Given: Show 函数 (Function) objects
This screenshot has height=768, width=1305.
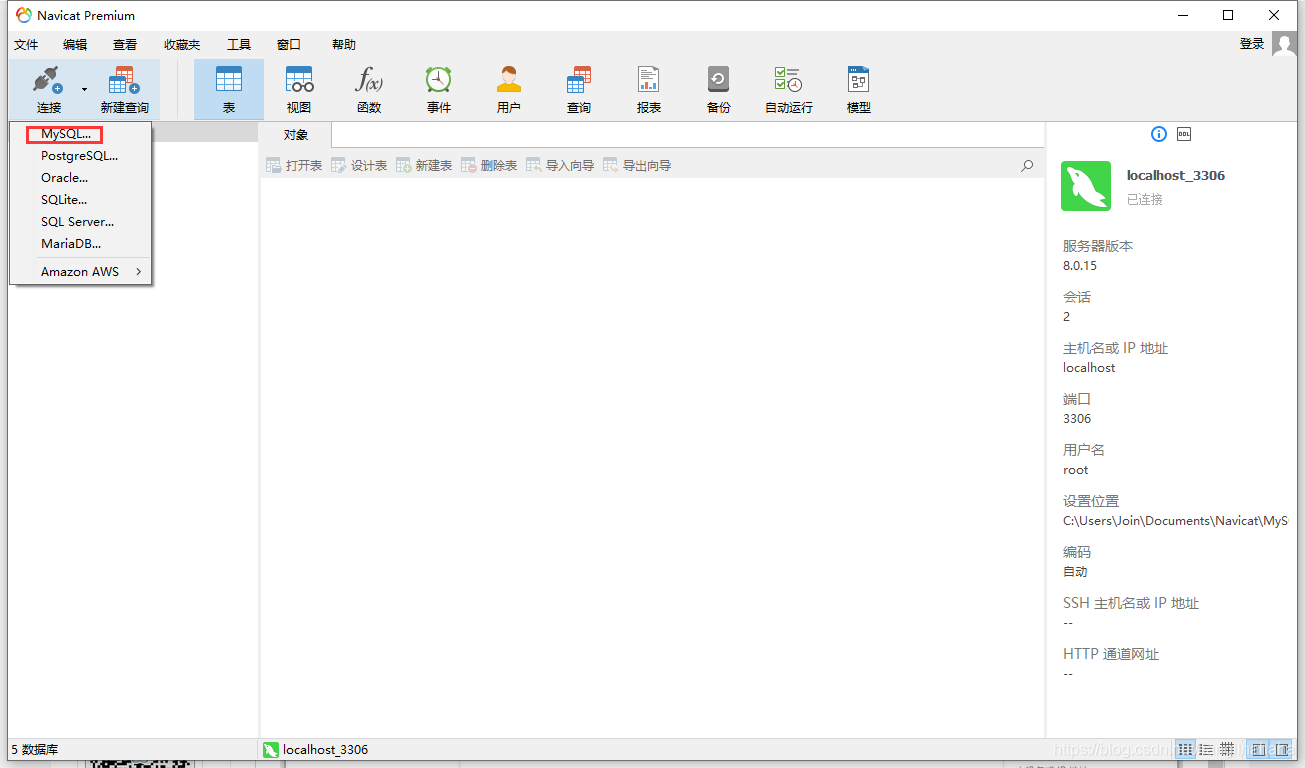Looking at the screenshot, I should pos(369,89).
